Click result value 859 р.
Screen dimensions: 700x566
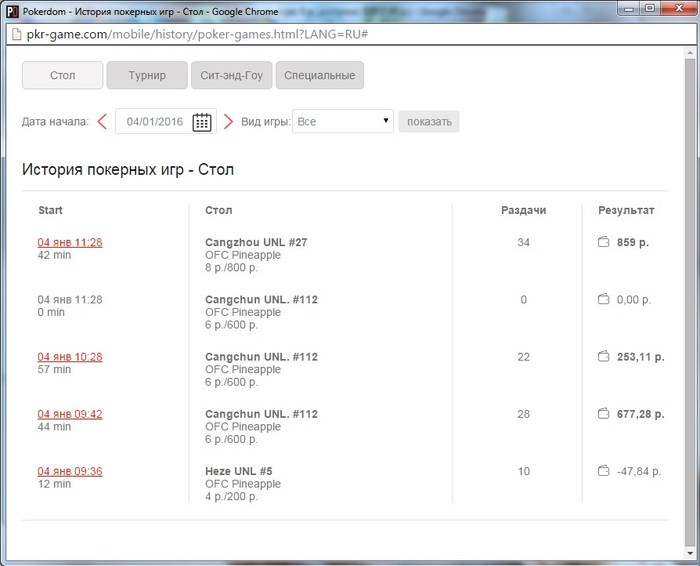click(x=633, y=242)
